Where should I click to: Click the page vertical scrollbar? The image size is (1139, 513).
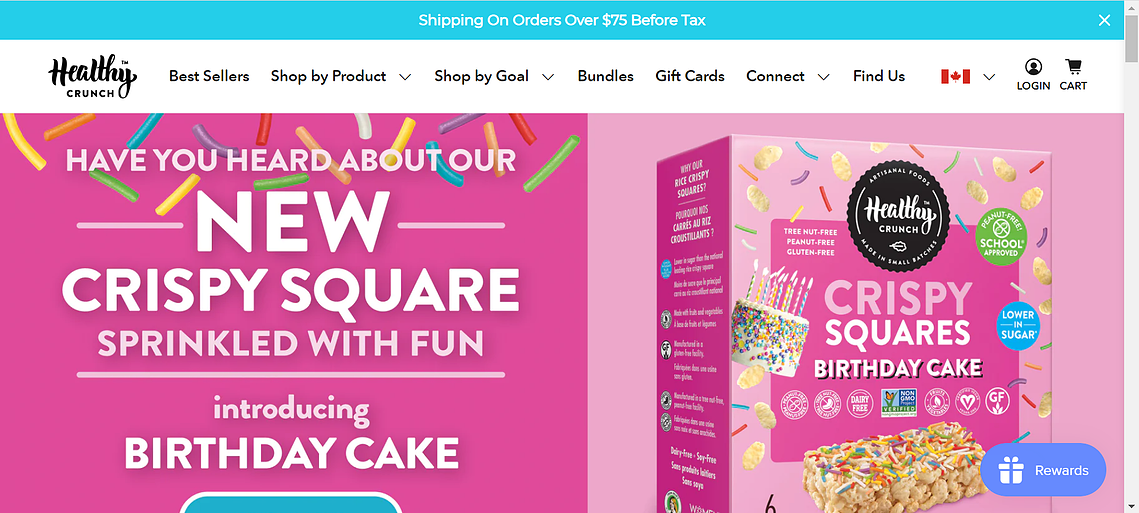click(1132, 256)
